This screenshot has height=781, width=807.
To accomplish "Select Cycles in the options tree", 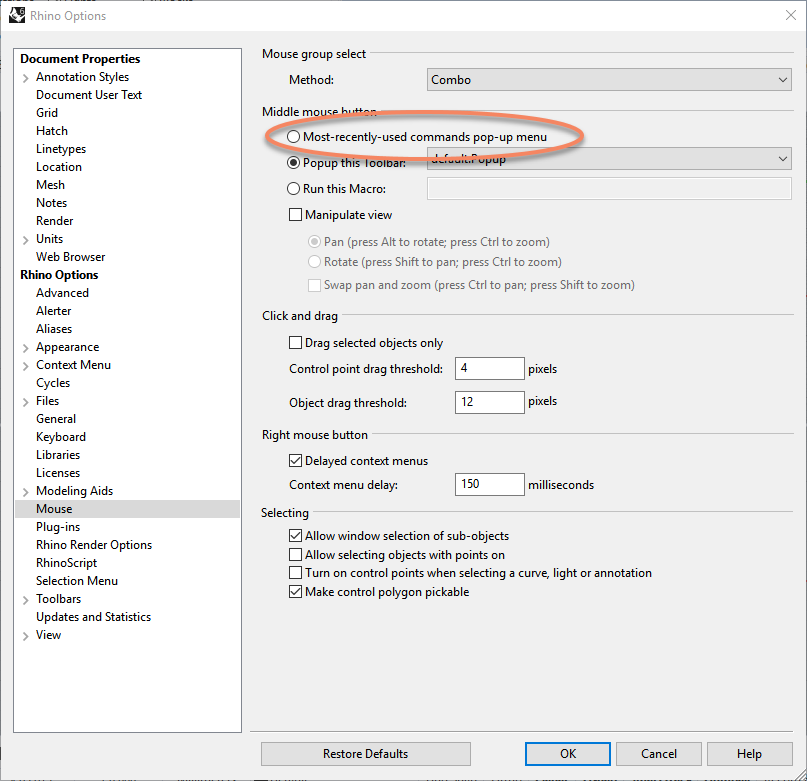I will (53, 383).
